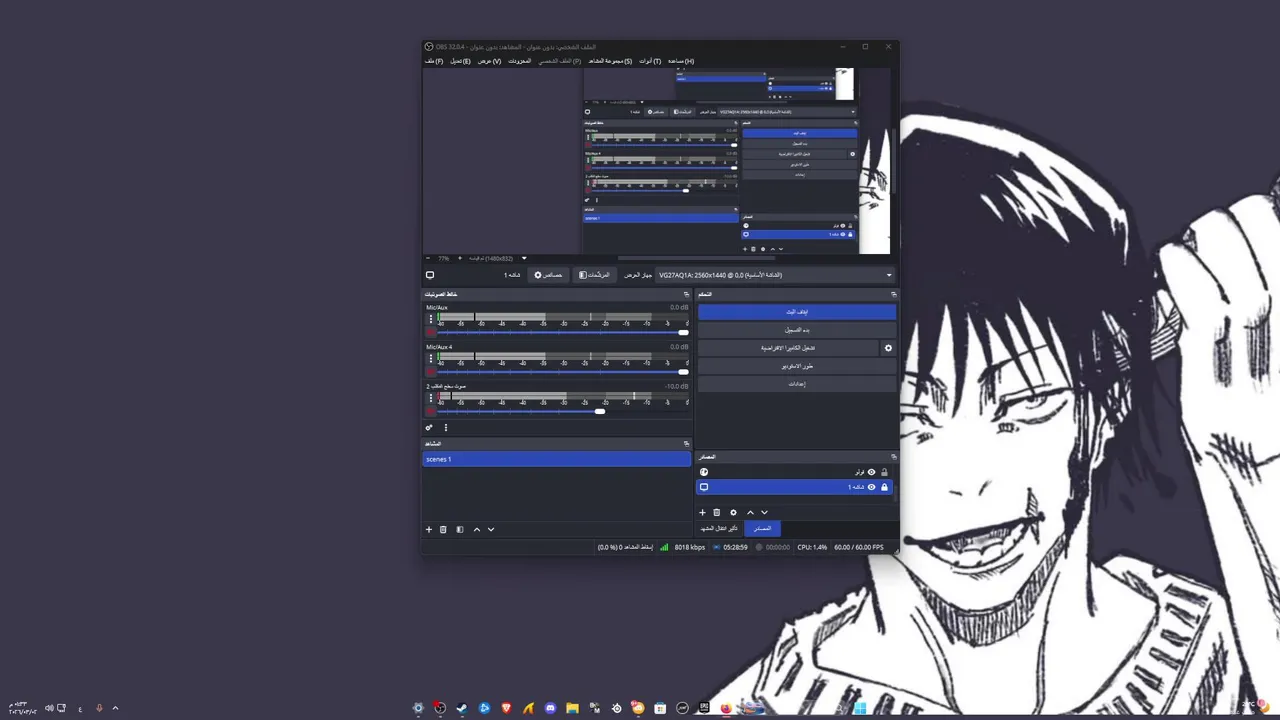Pop out the Sources dock

tap(894, 457)
